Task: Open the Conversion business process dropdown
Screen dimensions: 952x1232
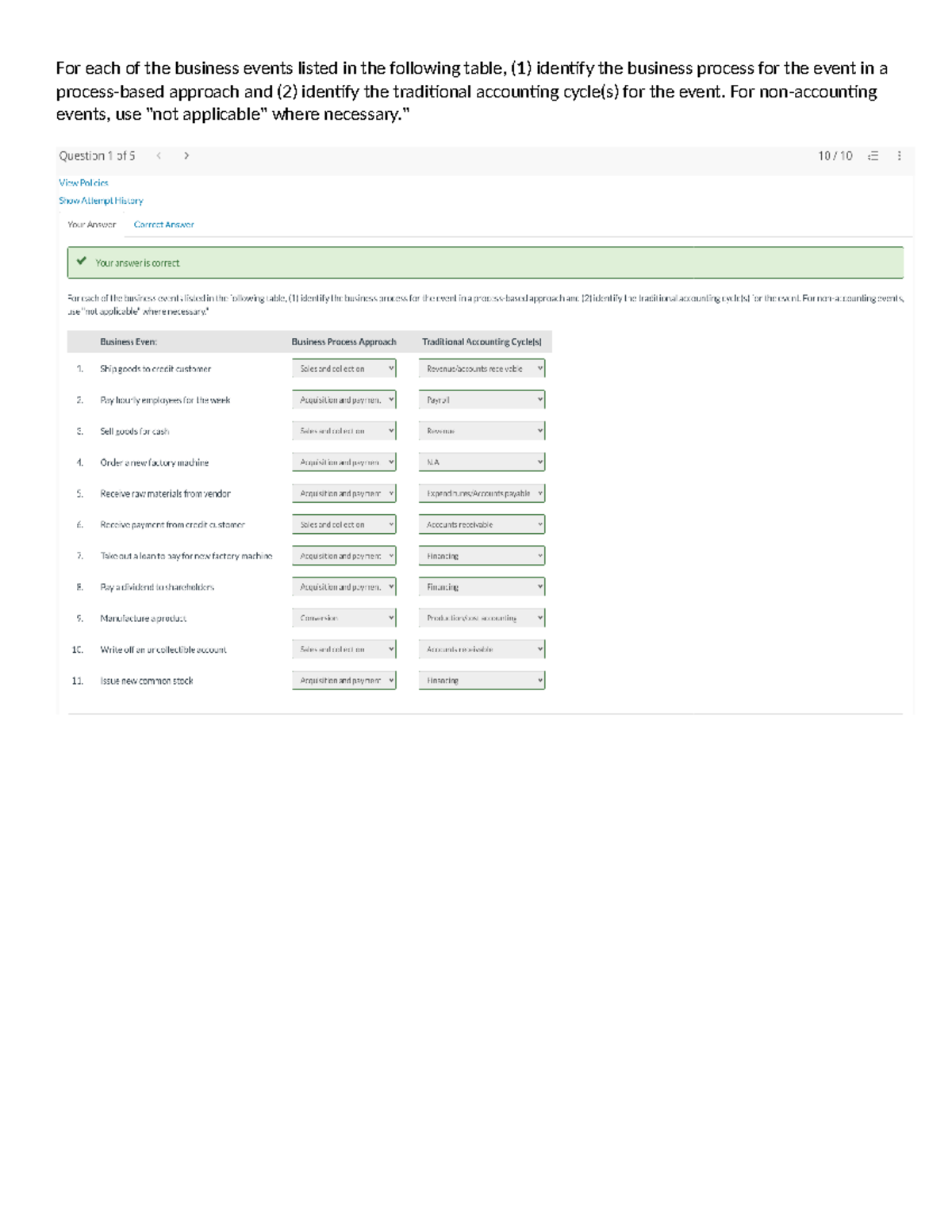Action: click(x=344, y=618)
